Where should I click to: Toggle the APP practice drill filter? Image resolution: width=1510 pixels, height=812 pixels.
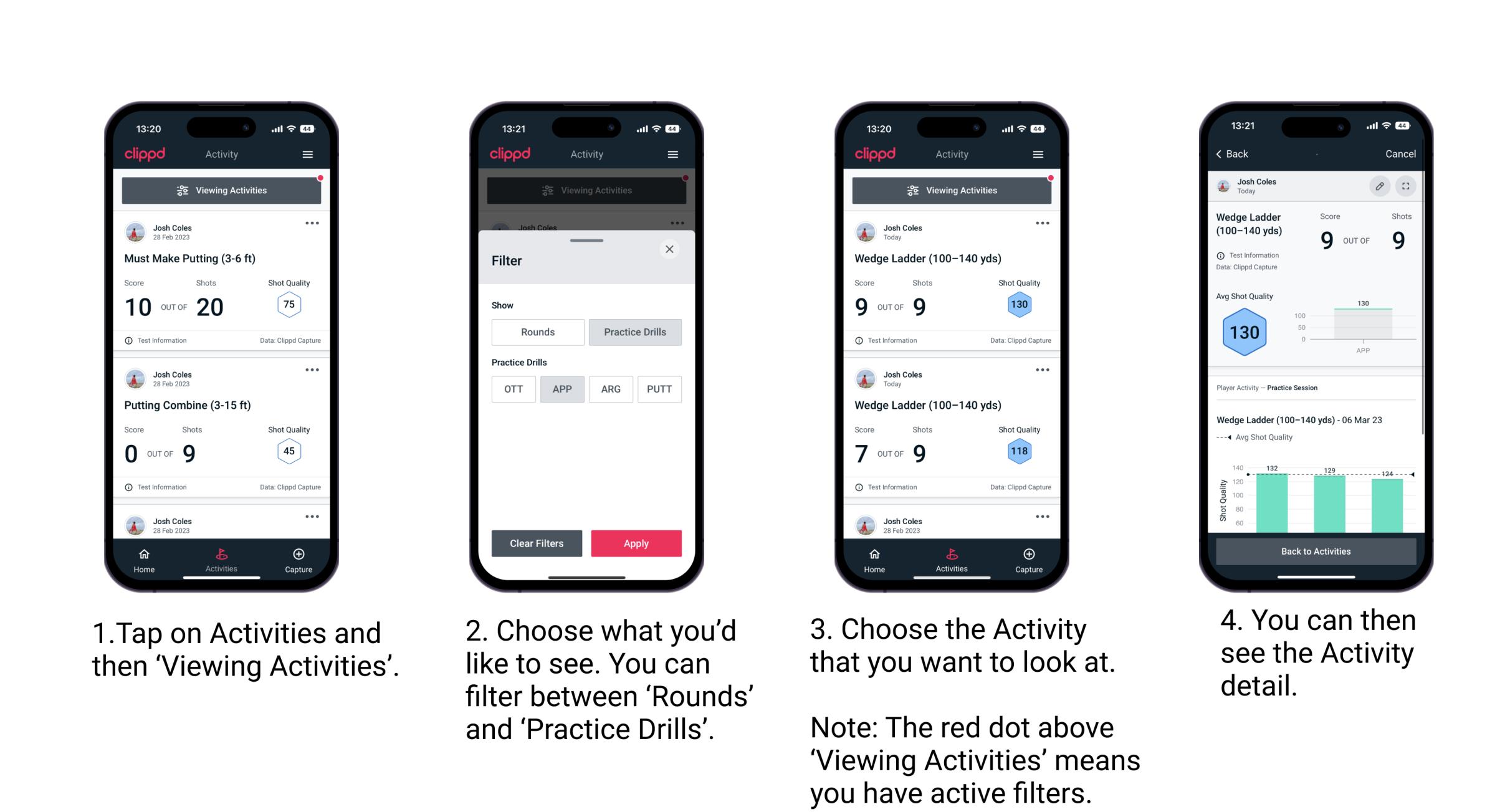tap(562, 389)
